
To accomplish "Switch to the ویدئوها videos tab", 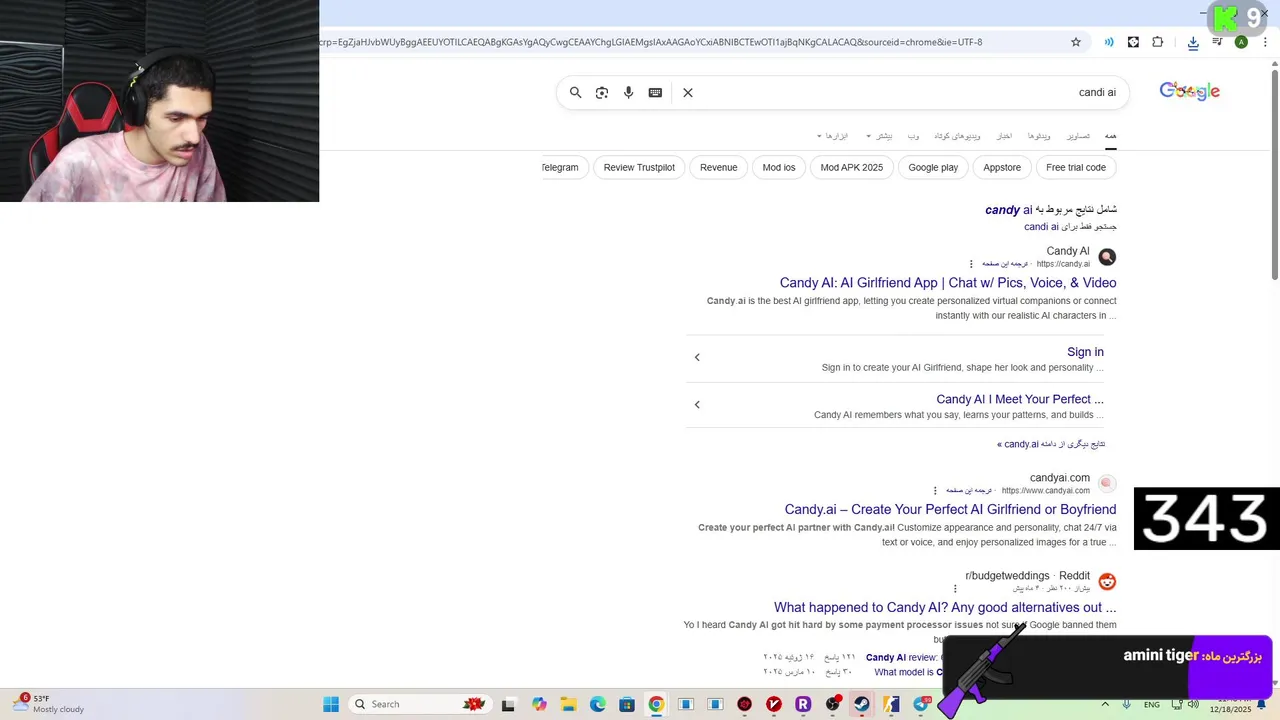I will click(x=1039, y=136).
